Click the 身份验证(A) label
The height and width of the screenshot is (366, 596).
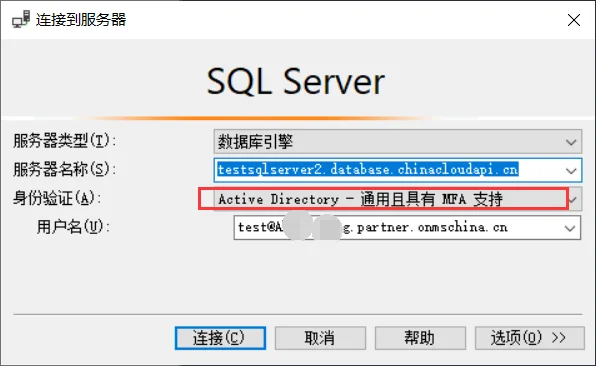click(x=57, y=198)
